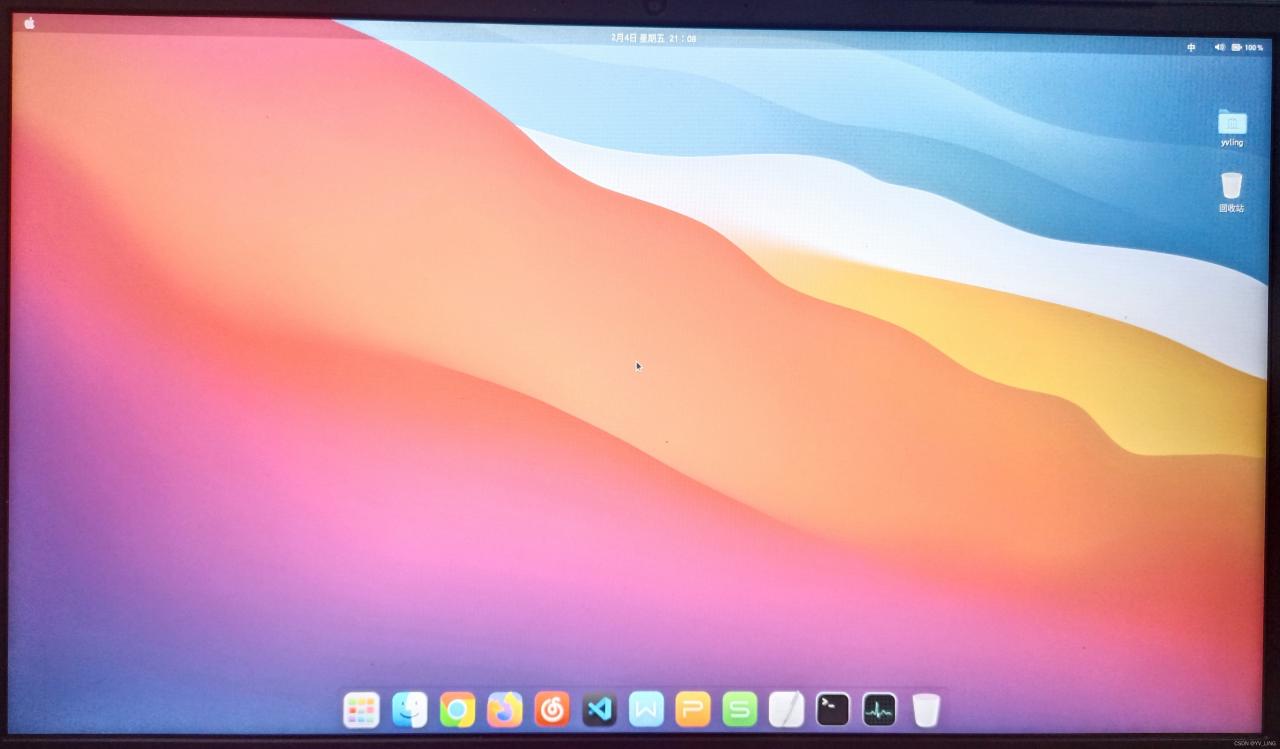This screenshot has height=749, width=1280.
Task: Open the Finder-style file manager in the dock
Action: click(409, 710)
